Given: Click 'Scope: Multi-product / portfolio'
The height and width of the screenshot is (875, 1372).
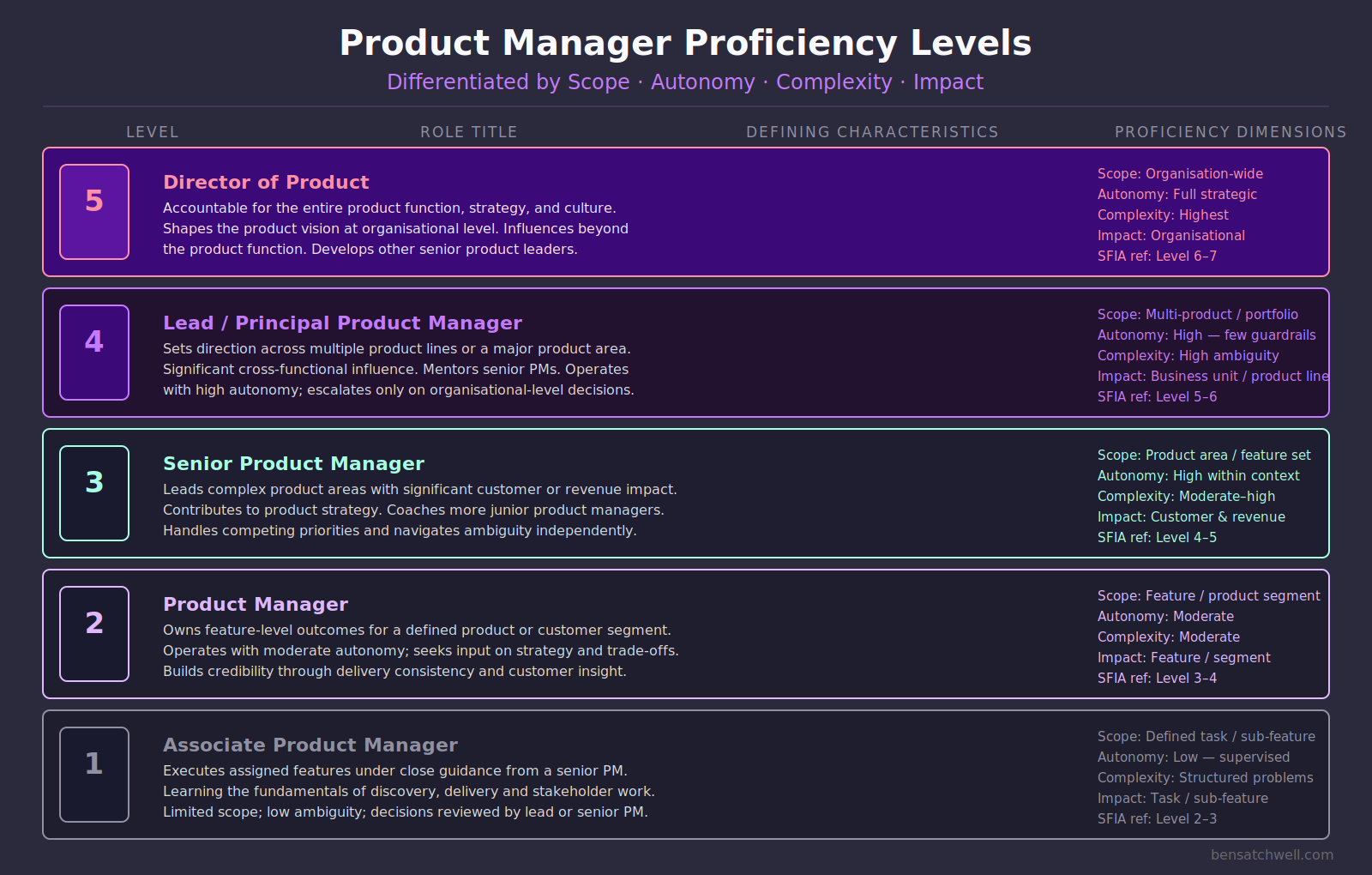Looking at the screenshot, I should coord(1198,315).
